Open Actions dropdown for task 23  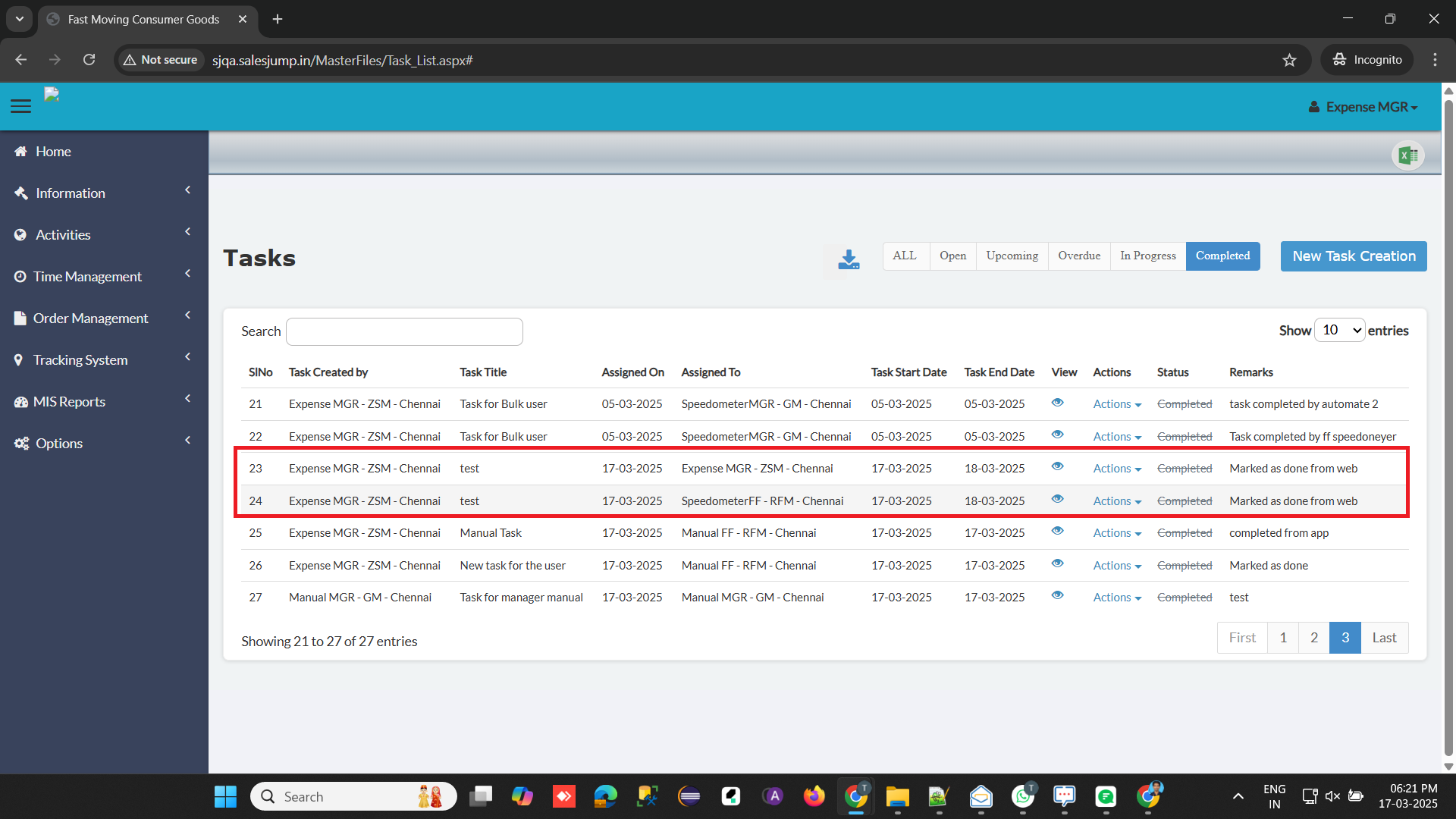1117,469
